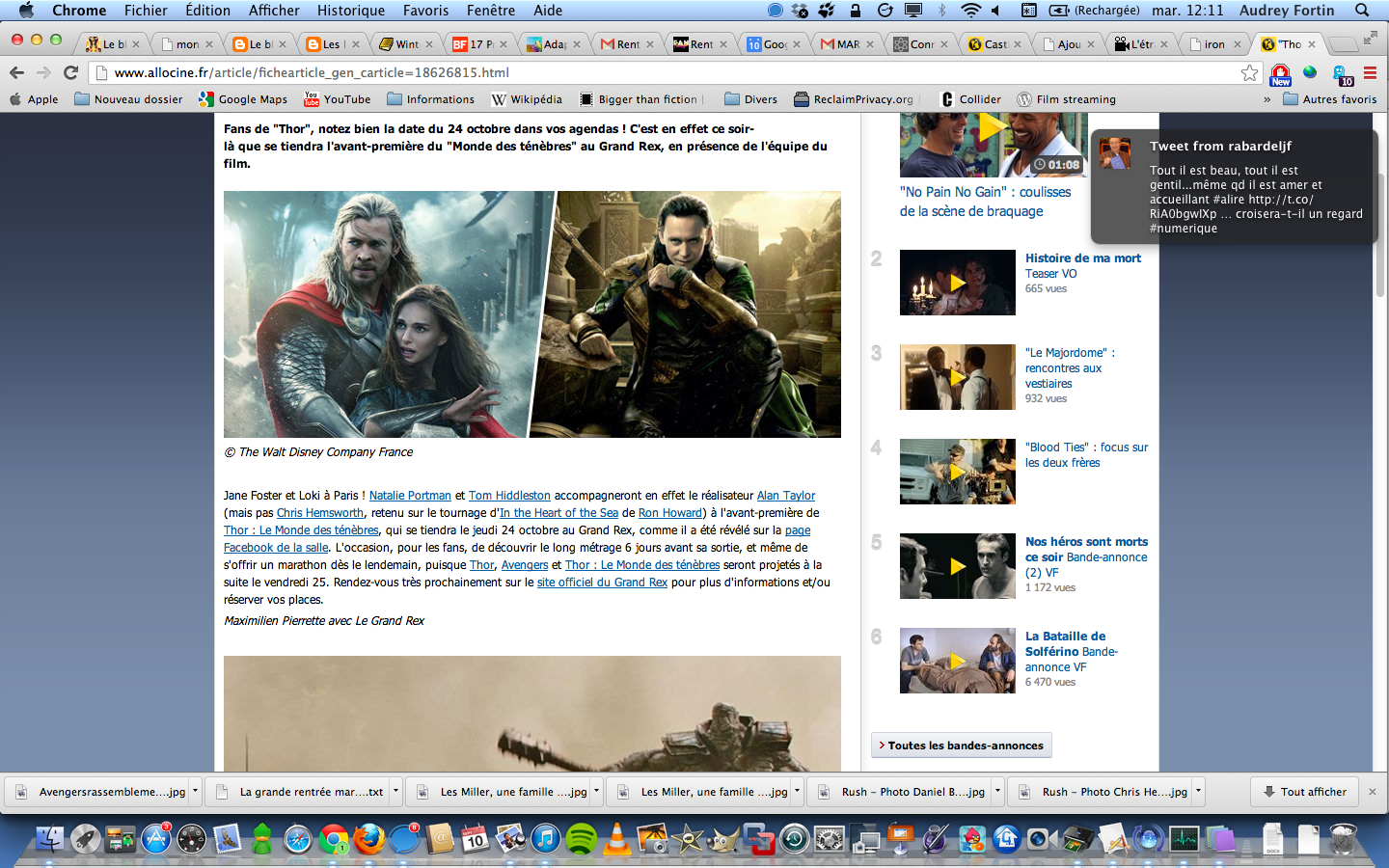Open the Alan Taylor link
The width and height of the screenshot is (1389, 868).
[786, 496]
